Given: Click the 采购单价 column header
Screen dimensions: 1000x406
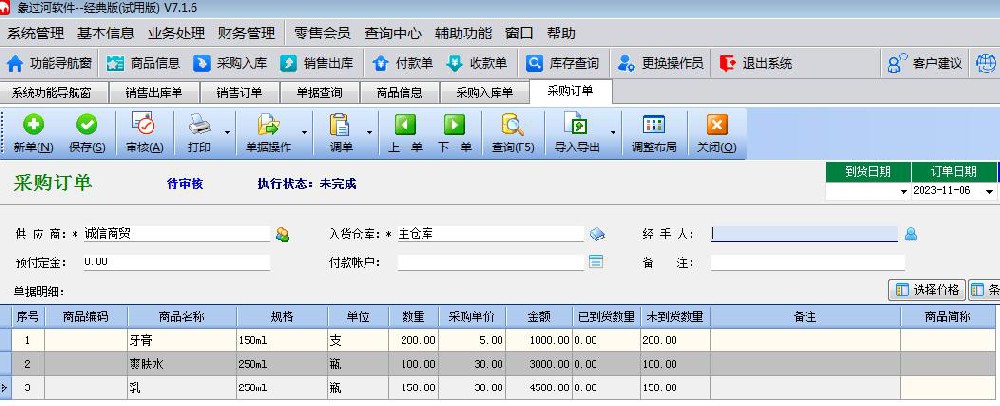Looking at the screenshot, I should click(x=473, y=317).
